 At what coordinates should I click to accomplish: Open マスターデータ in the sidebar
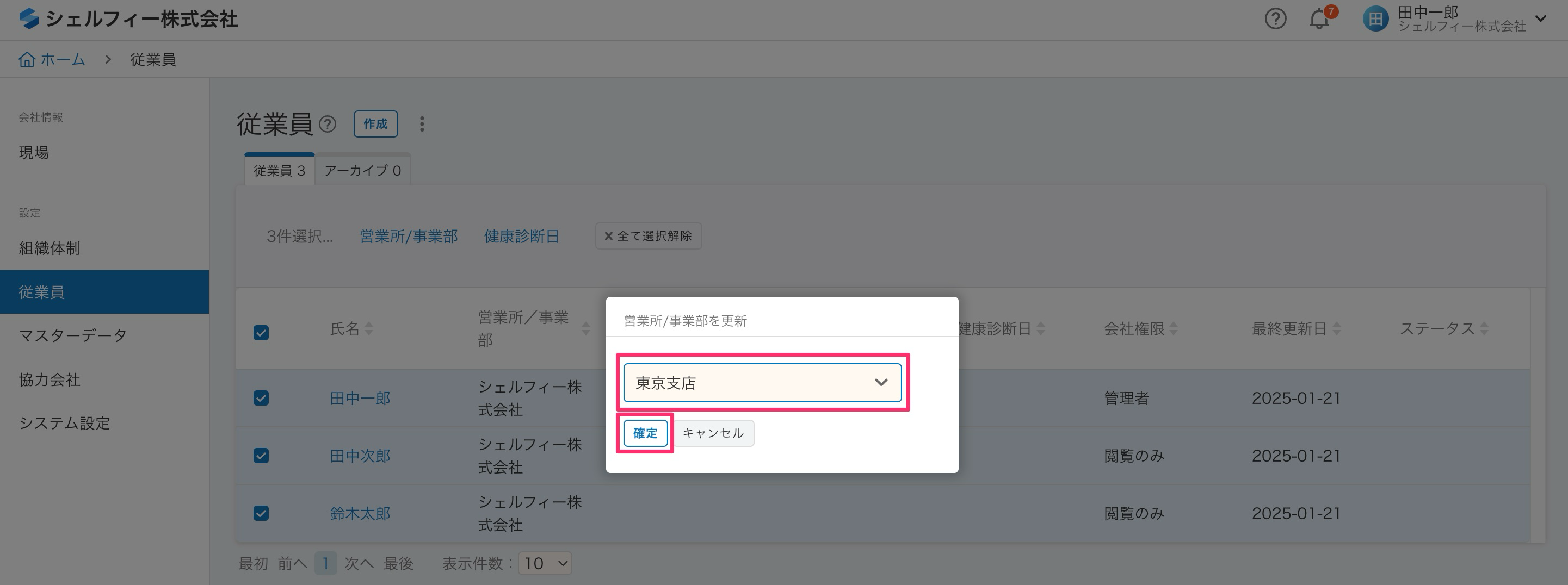(x=73, y=335)
